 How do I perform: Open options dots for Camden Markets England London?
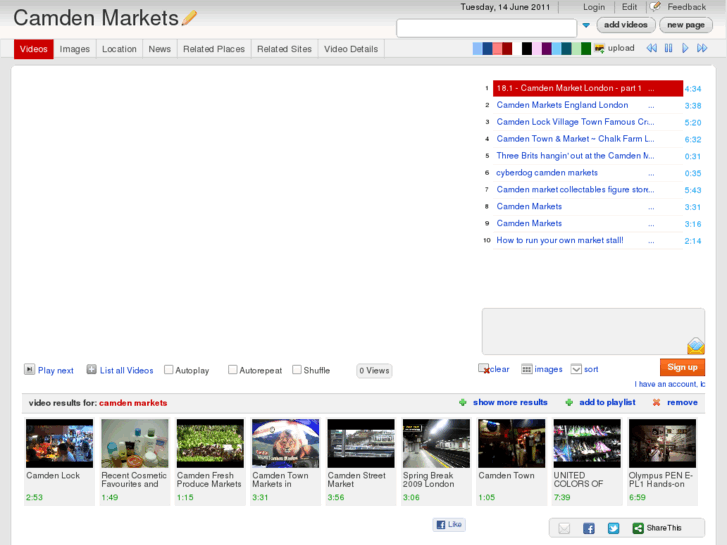[x=651, y=107]
